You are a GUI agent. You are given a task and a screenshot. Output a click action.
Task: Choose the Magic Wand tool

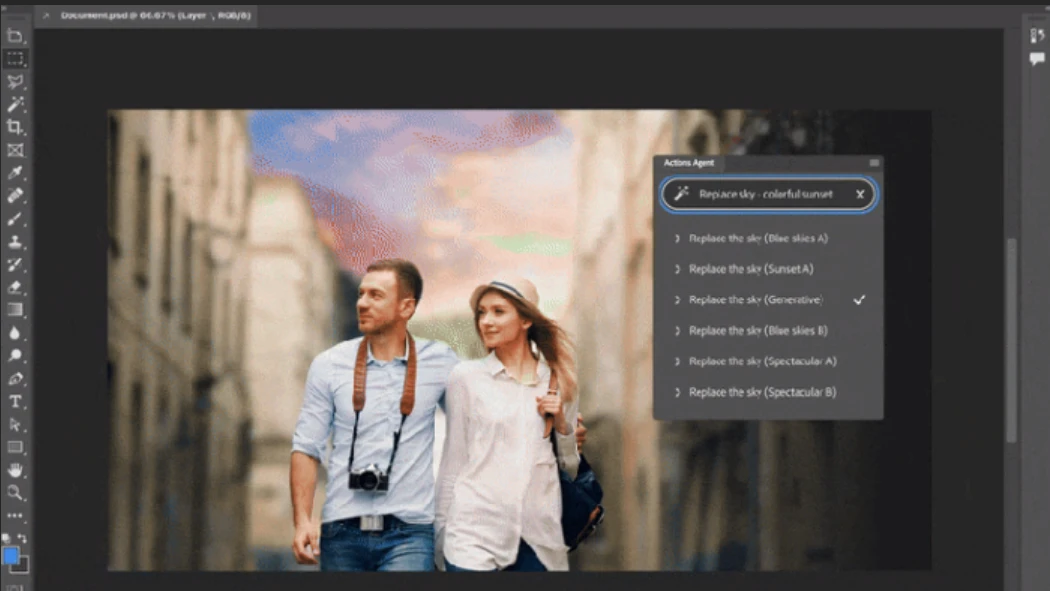pyautogui.click(x=15, y=105)
